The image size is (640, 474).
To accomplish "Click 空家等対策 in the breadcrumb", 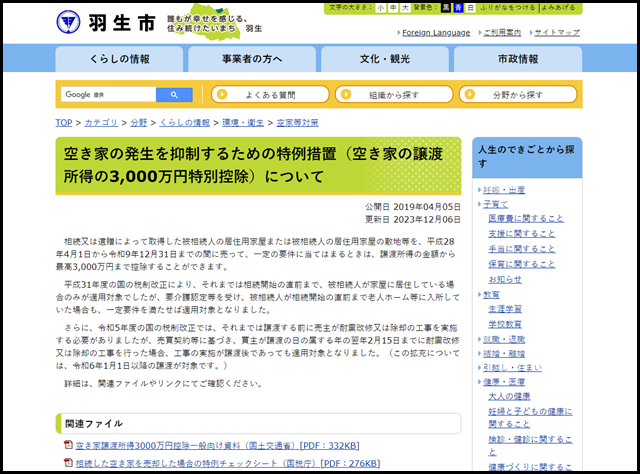I will pos(298,123).
